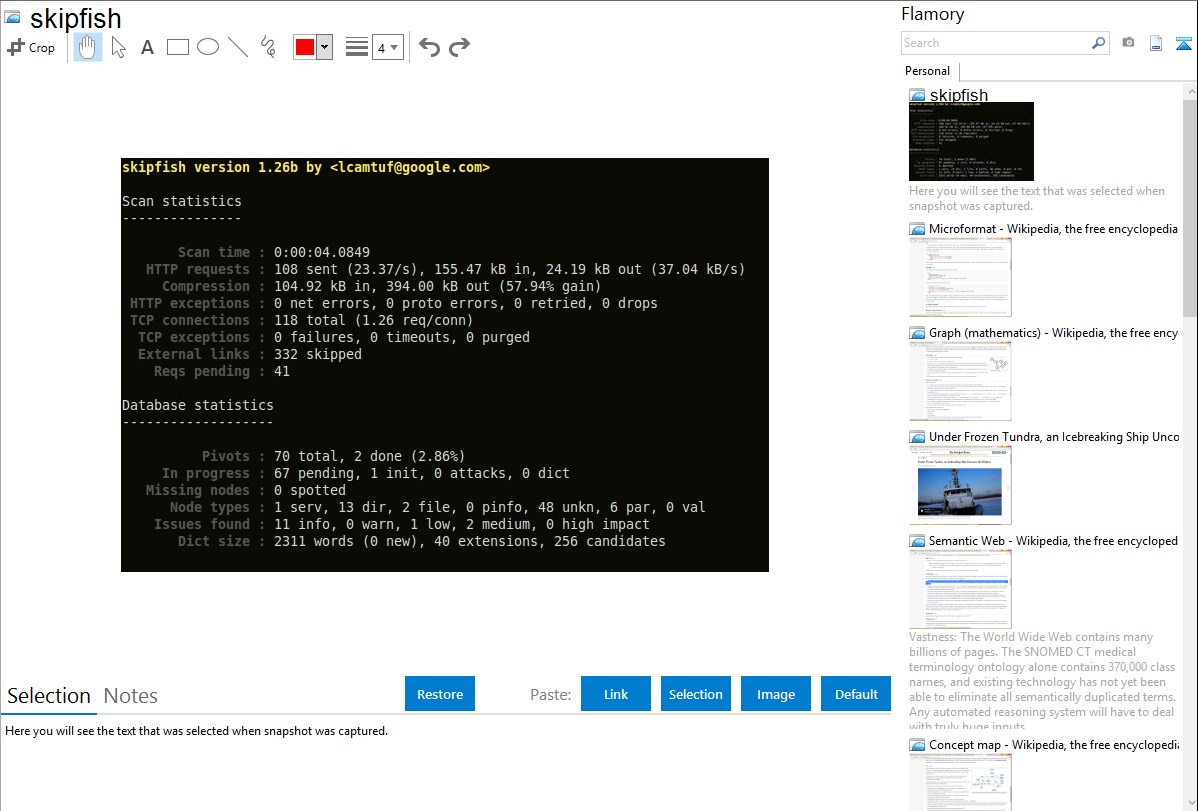Screen dimensions: 1198x811
Task: Select the straight line tool
Action: point(238,47)
